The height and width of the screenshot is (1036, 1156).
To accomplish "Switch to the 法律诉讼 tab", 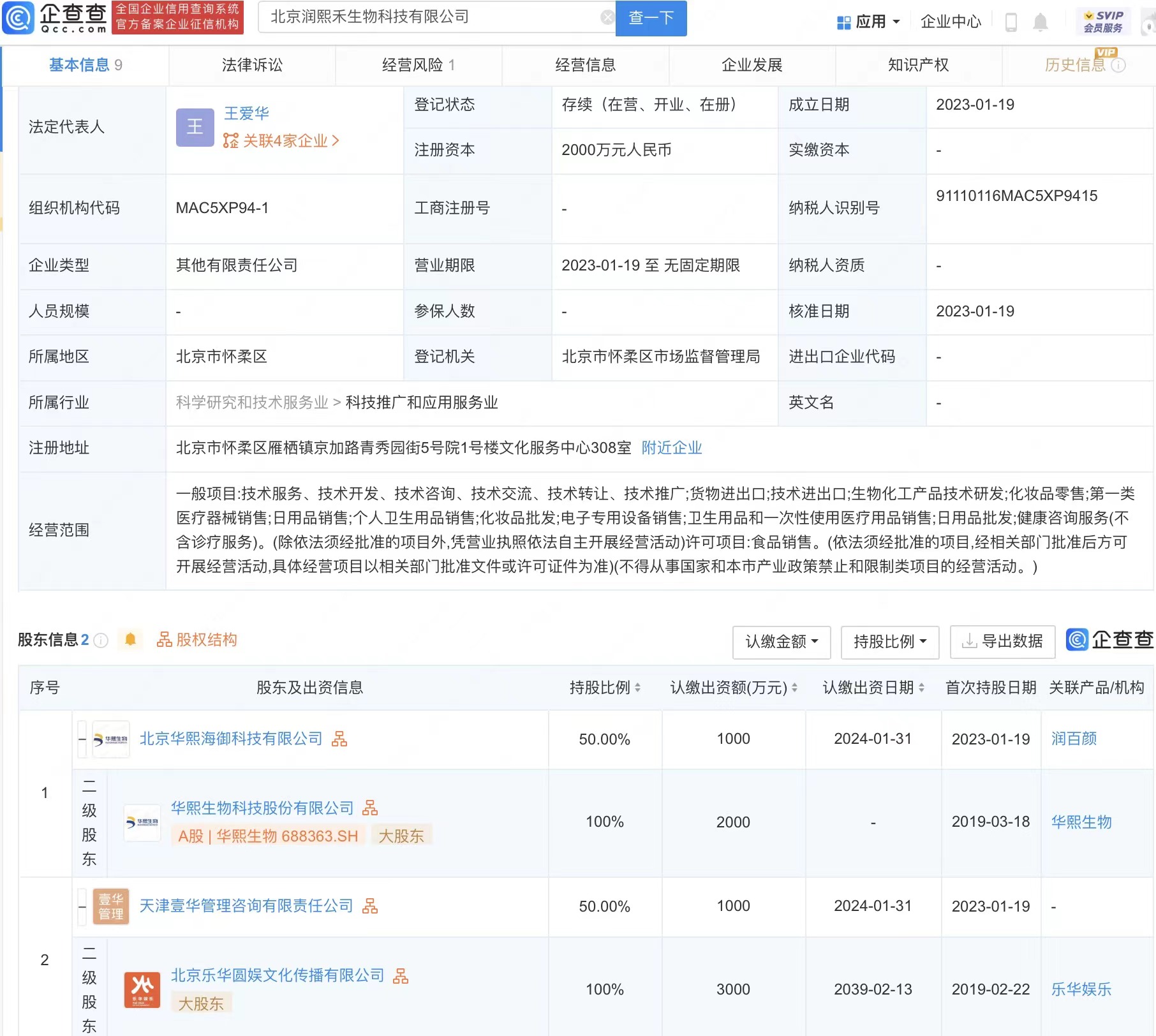I will (251, 64).
